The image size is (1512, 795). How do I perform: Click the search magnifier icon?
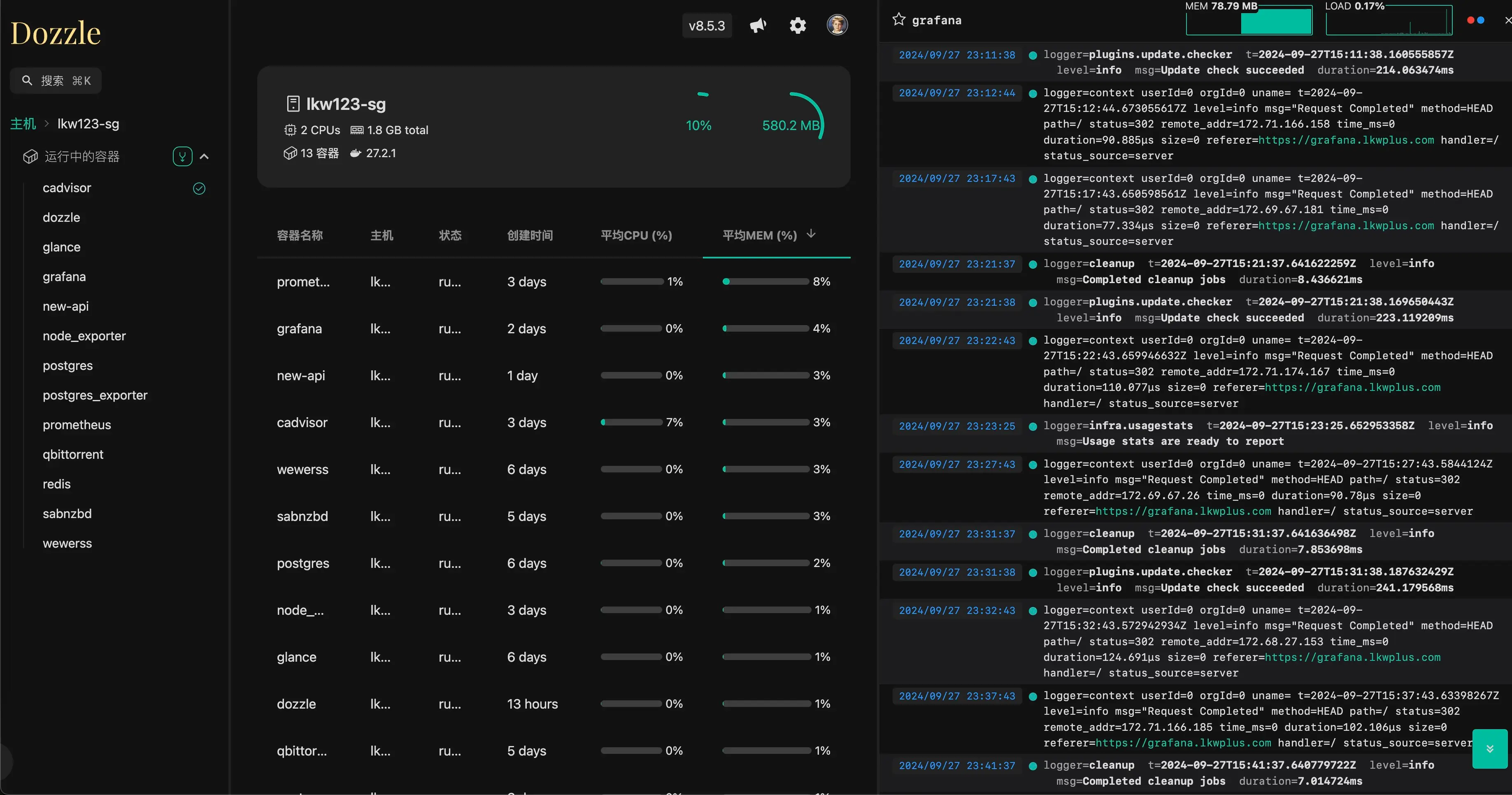(x=27, y=80)
